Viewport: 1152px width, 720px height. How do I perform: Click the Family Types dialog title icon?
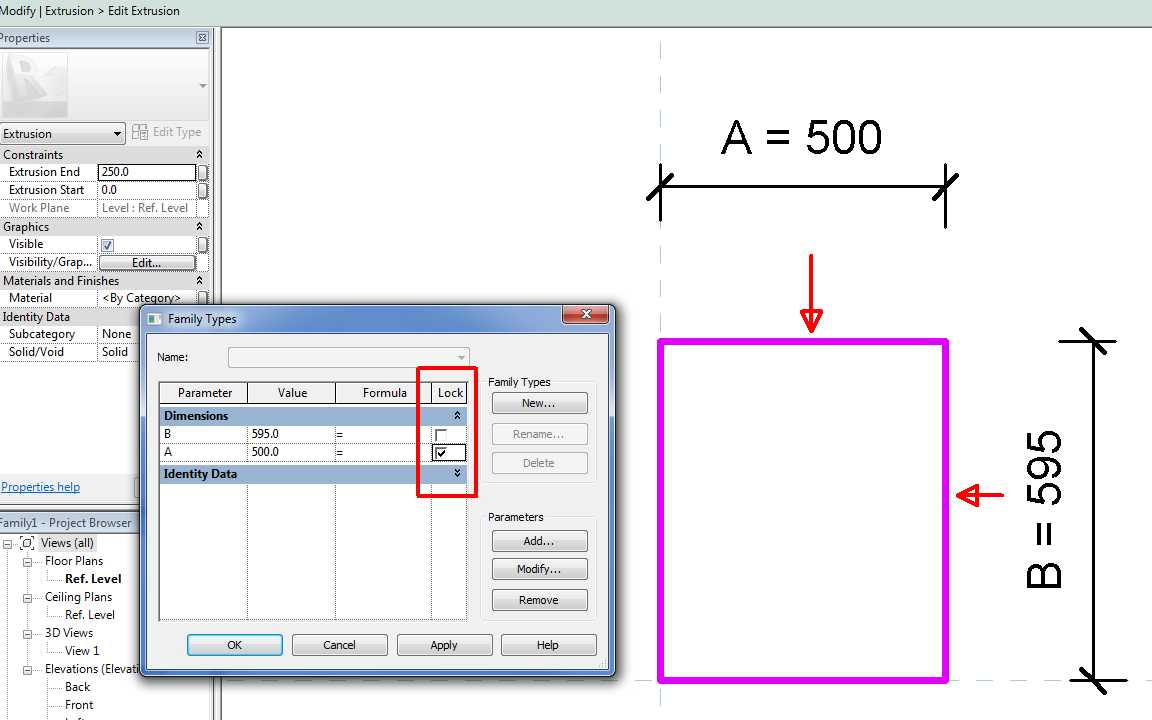pyautogui.click(x=154, y=319)
